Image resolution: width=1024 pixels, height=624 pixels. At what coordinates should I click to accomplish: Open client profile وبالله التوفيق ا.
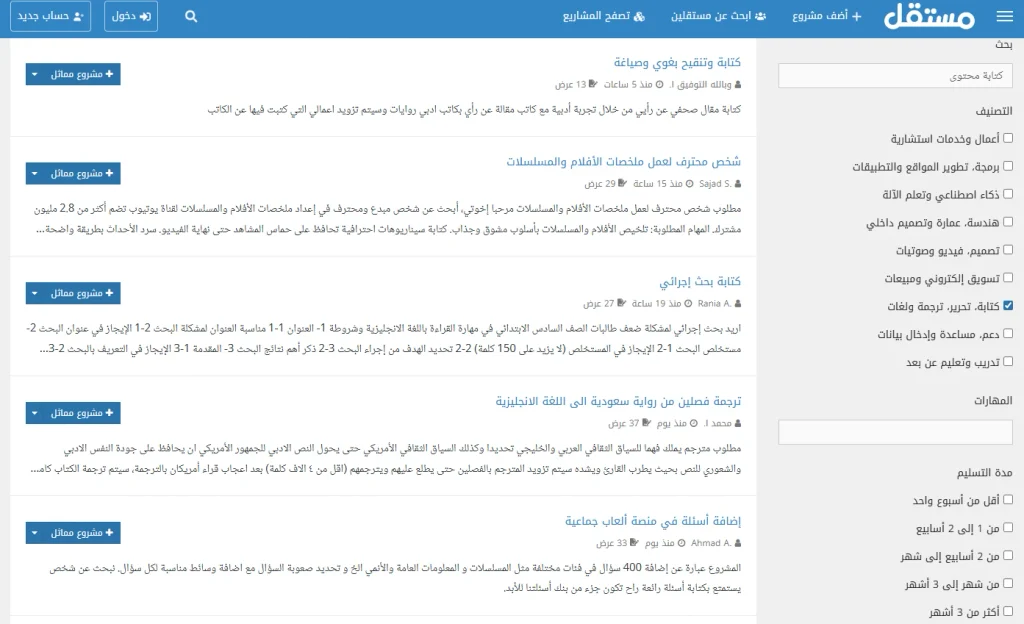tap(701, 84)
